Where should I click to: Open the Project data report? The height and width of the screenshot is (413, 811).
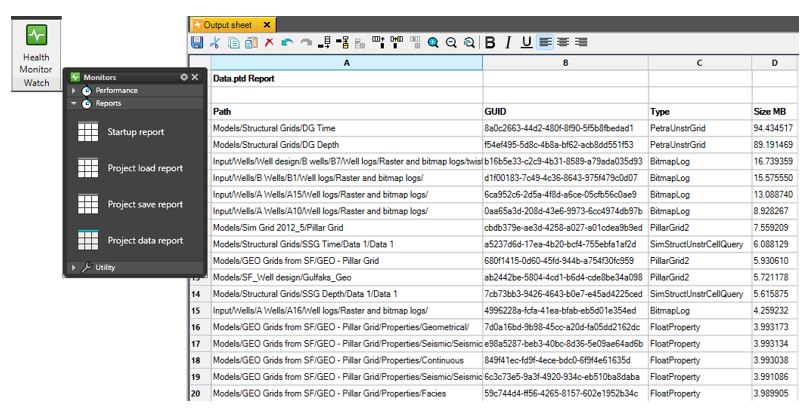click(145, 240)
